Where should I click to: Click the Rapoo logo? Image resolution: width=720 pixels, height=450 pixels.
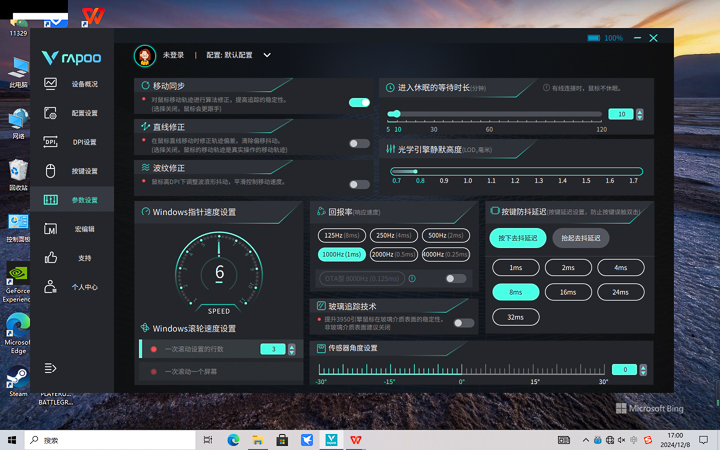(72, 57)
